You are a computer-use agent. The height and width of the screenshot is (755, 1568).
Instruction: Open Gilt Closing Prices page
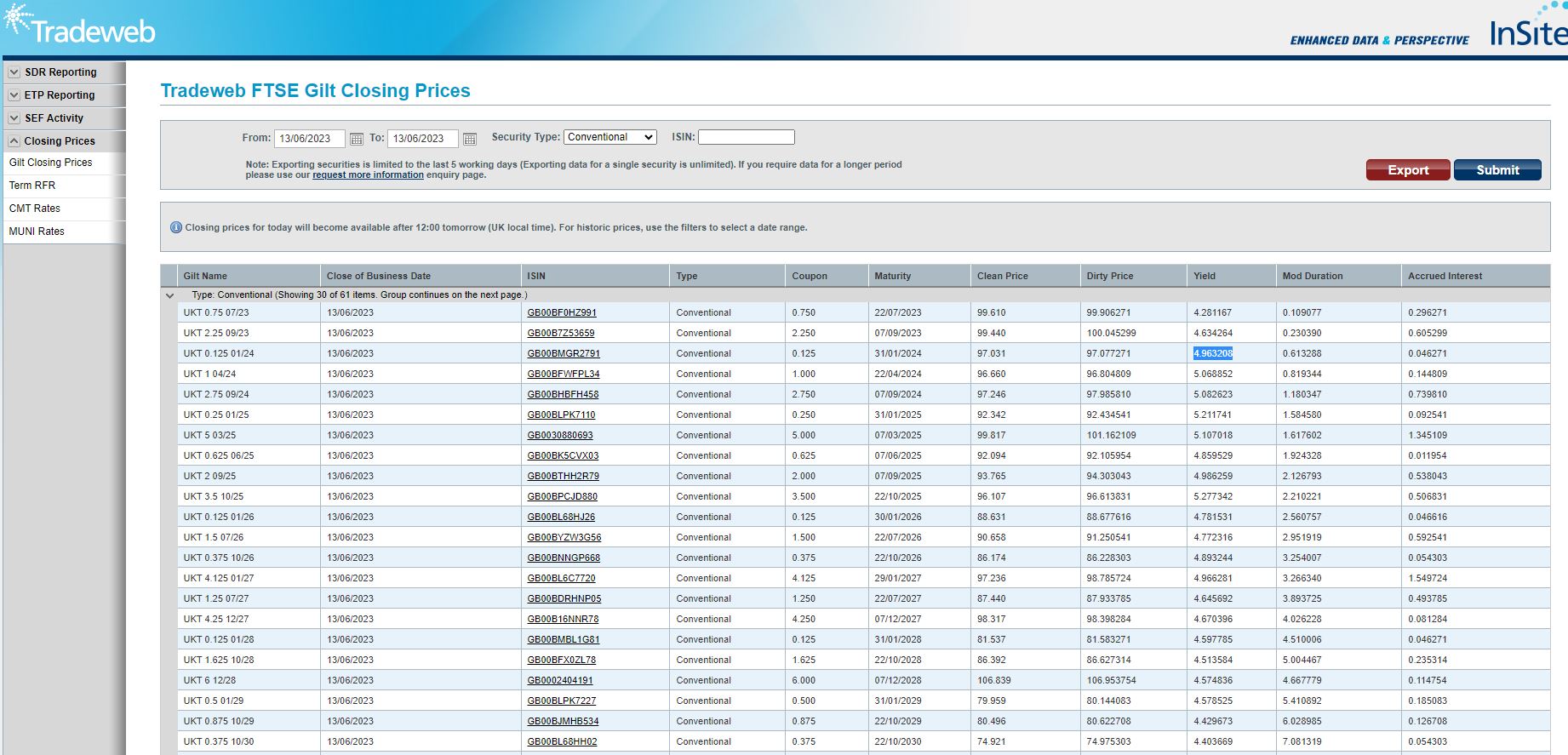[x=51, y=163]
